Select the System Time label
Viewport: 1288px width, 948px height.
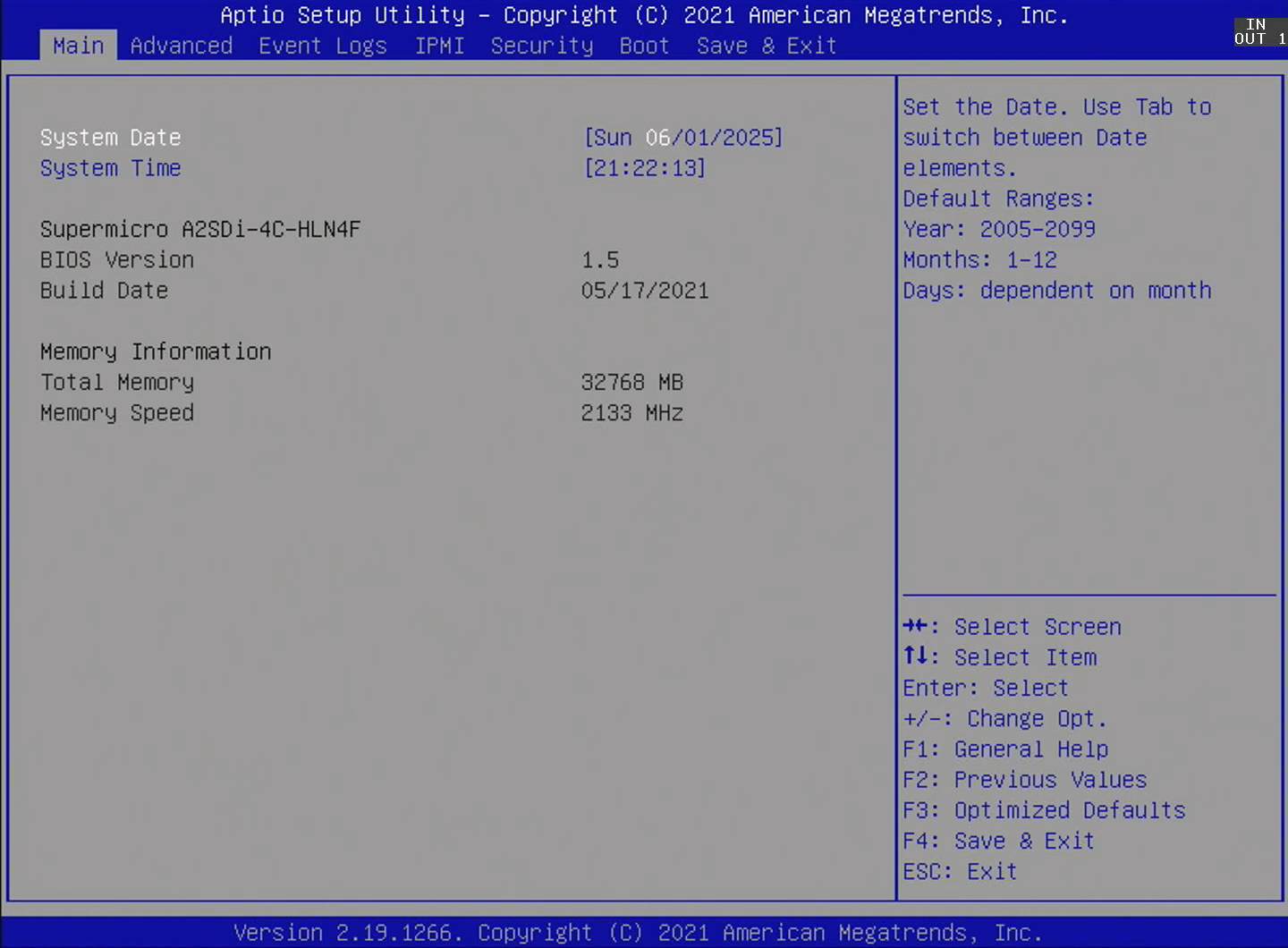click(111, 168)
